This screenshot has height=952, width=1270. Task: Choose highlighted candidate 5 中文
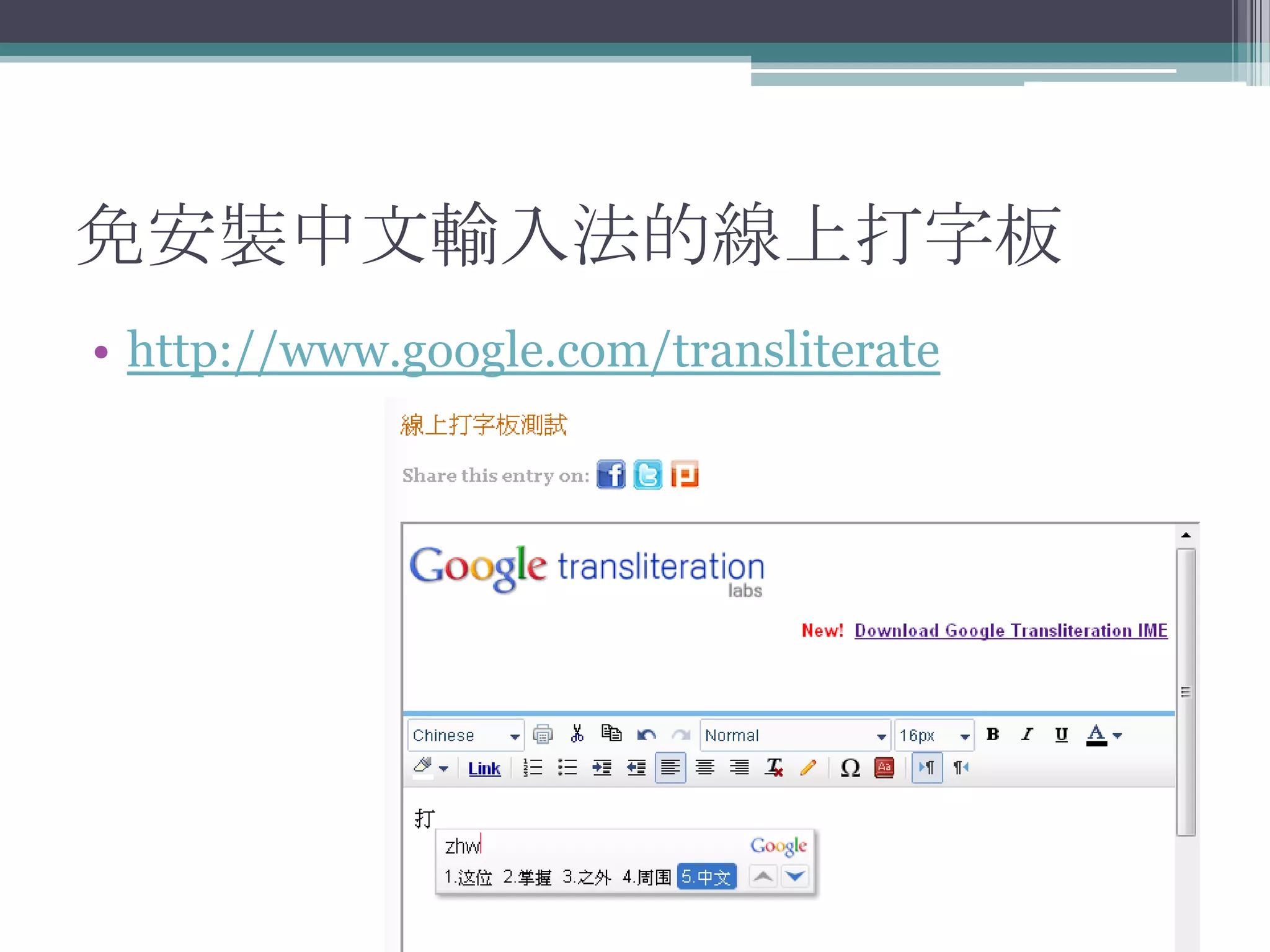(707, 876)
